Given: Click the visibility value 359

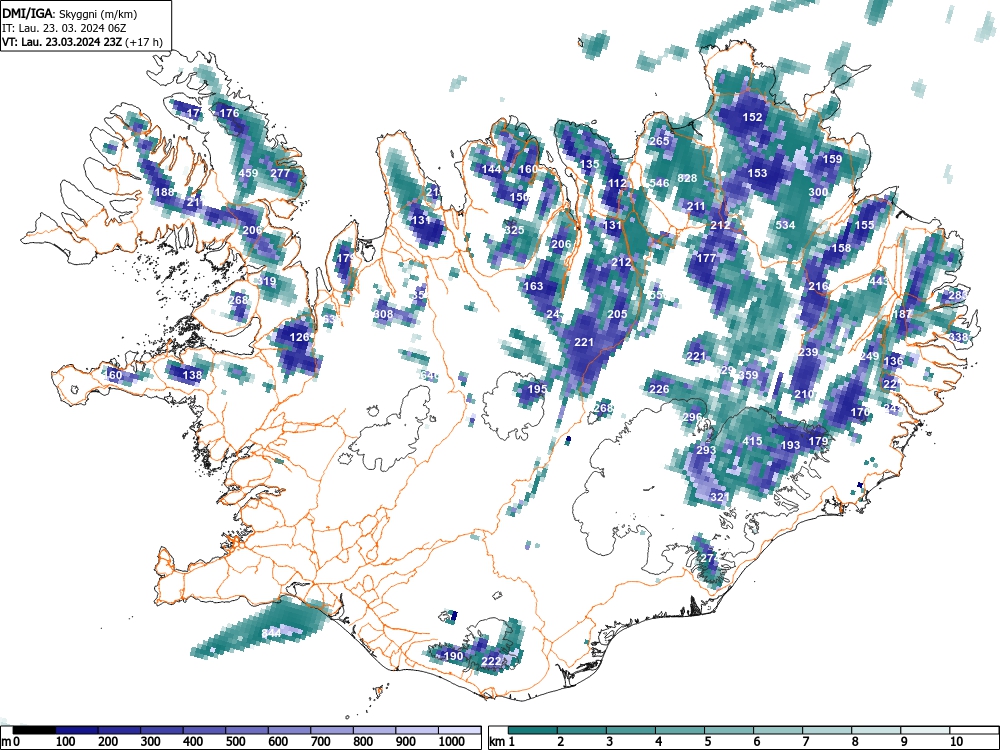Looking at the screenshot, I should pyautogui.click(x=748, y=374).
